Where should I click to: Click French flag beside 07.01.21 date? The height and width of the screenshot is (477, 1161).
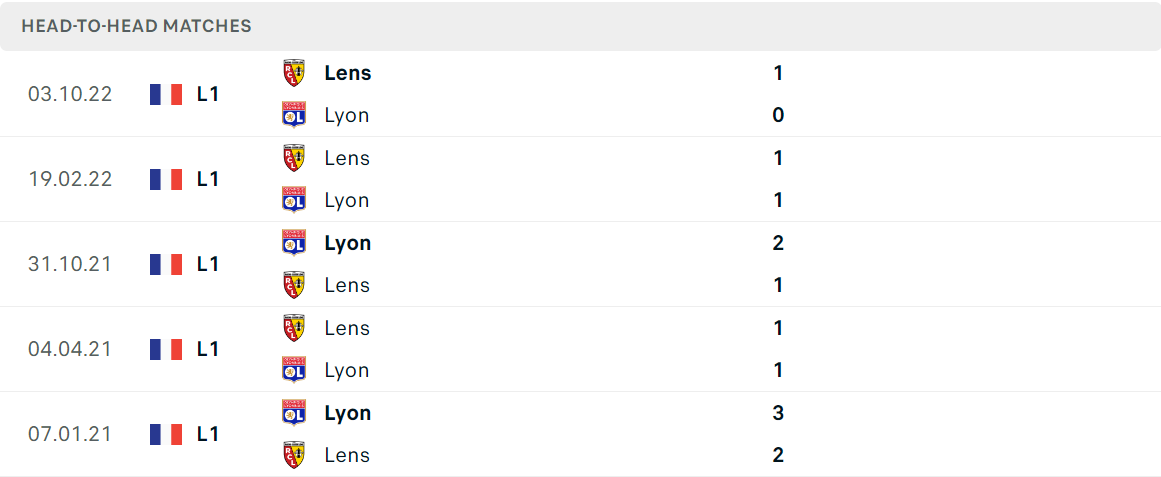(x=166, y=434)
